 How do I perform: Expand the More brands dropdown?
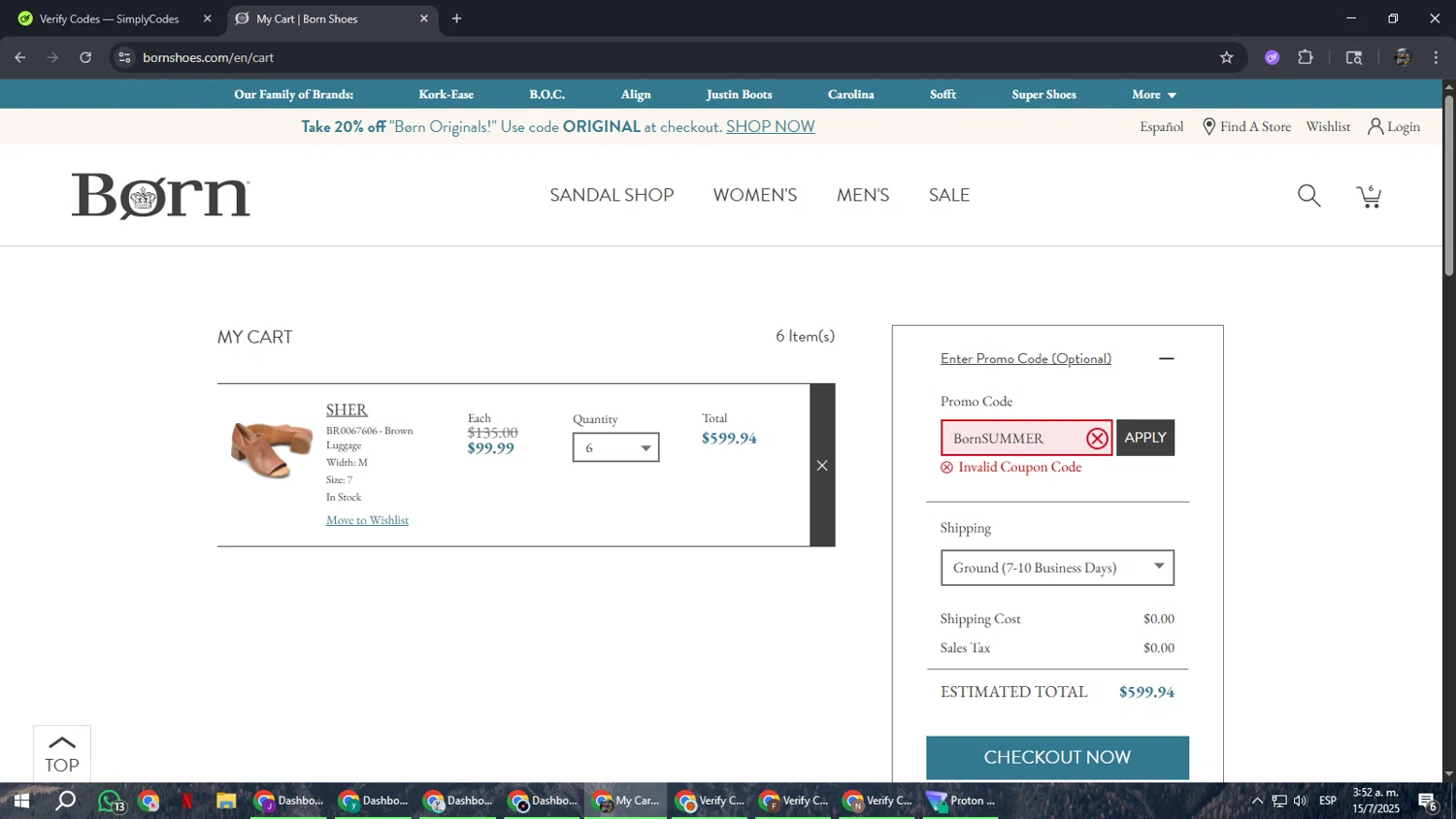coord(1154,94)
